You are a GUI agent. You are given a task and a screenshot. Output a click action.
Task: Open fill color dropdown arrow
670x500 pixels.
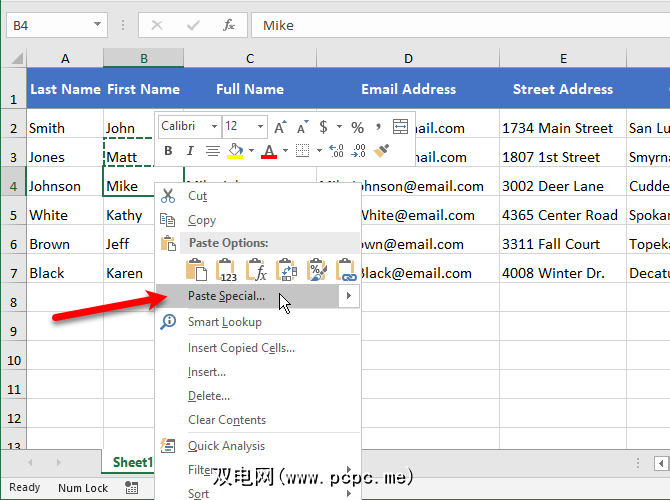(251, 150)
